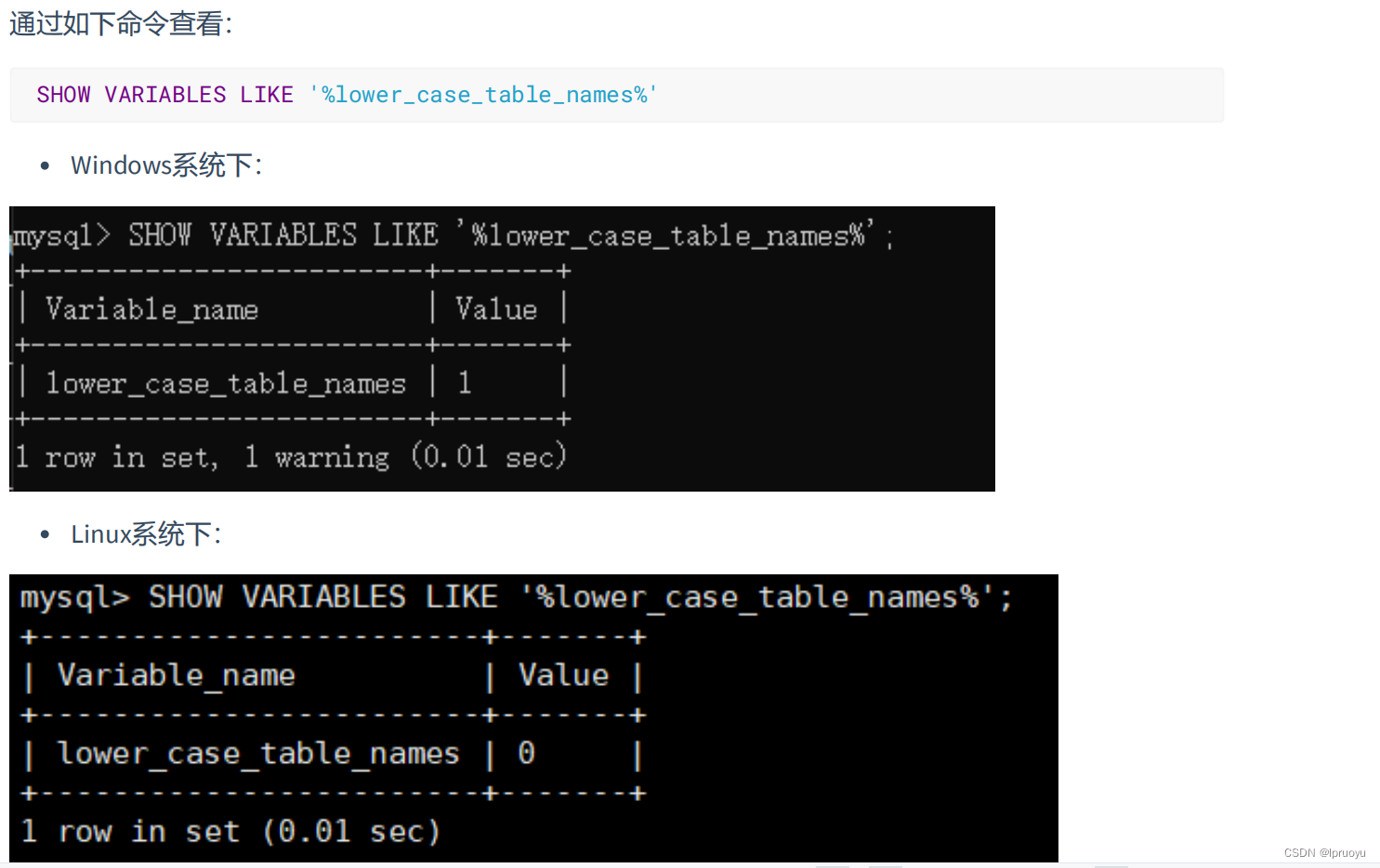Click the mysql> prompt in Windows terminal
This screenshot has height=868, width=1380.
62,235
